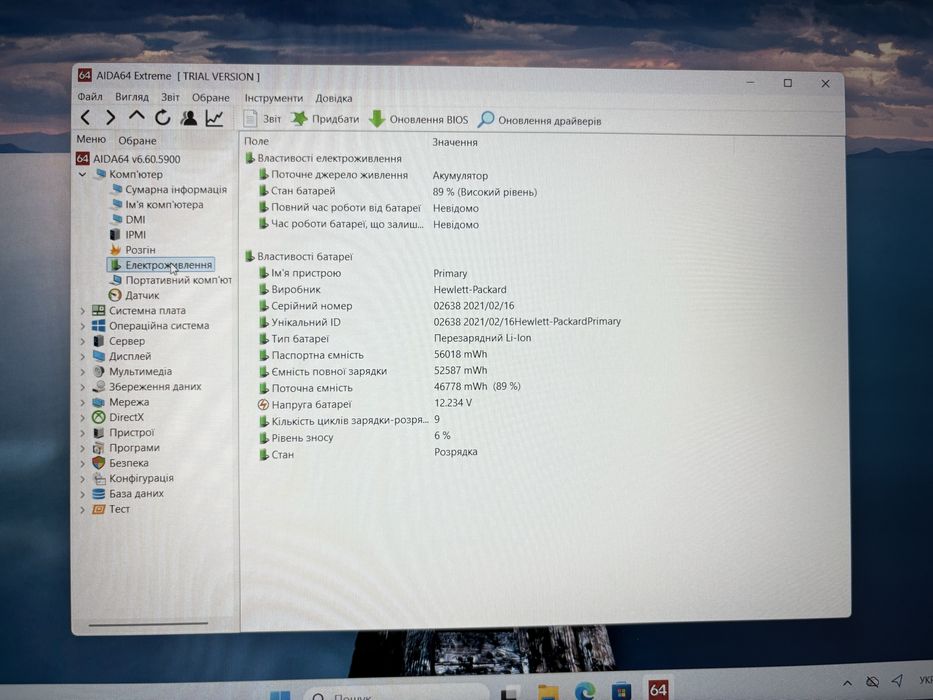
Task: Open the Вигляд menu
Action: pyautogui.click(x=132, y=97)
